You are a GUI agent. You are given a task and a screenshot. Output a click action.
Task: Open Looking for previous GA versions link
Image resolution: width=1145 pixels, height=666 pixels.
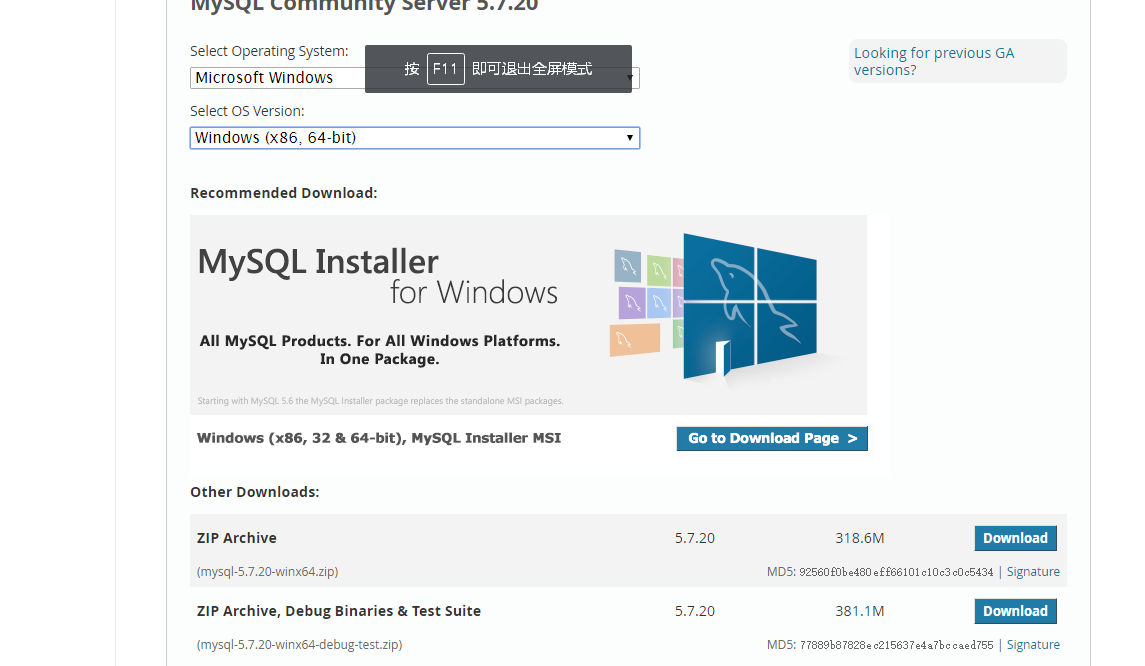[934, 61]
